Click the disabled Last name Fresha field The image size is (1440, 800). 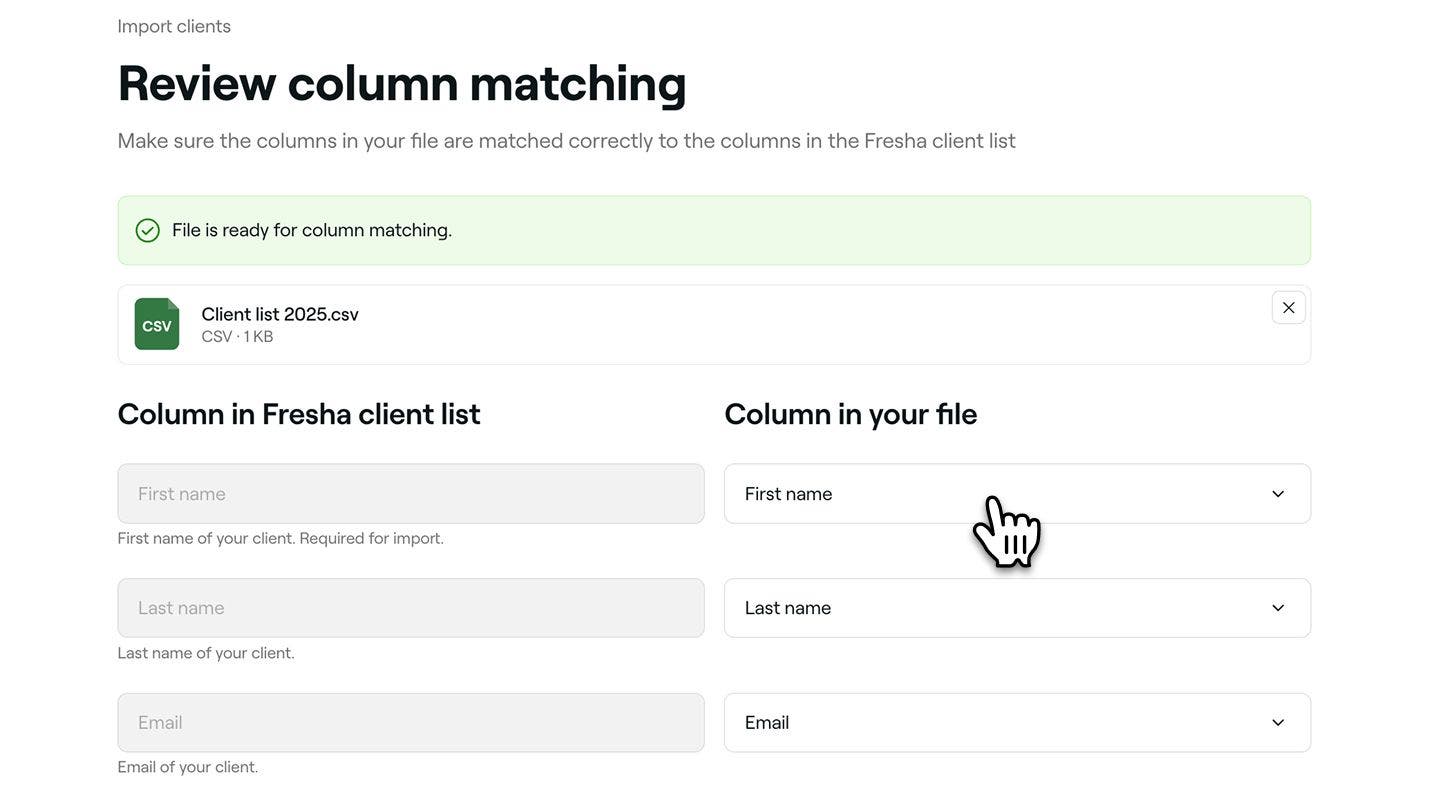point(411,608)
